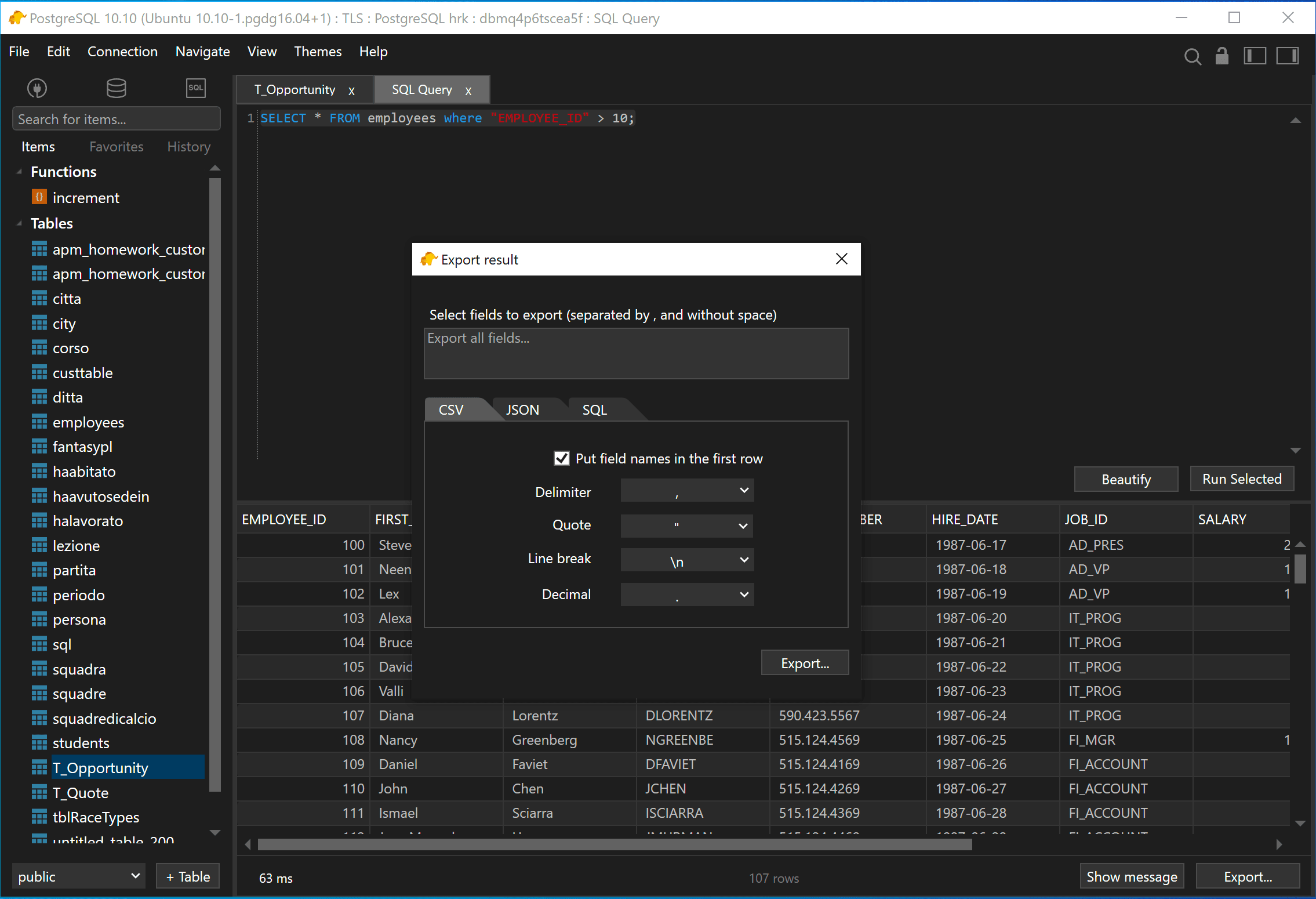Open the database cylinder icon in sidebar

[x=116, y=88]
